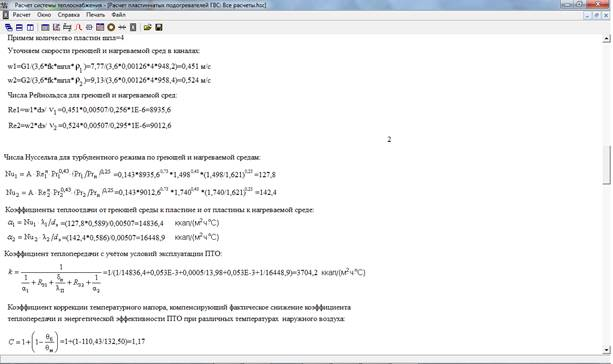Click the cascade windows toolbar icon
The width and height of the screenshot is (613, 364).
pyautogui.click(x=8, y=27)
